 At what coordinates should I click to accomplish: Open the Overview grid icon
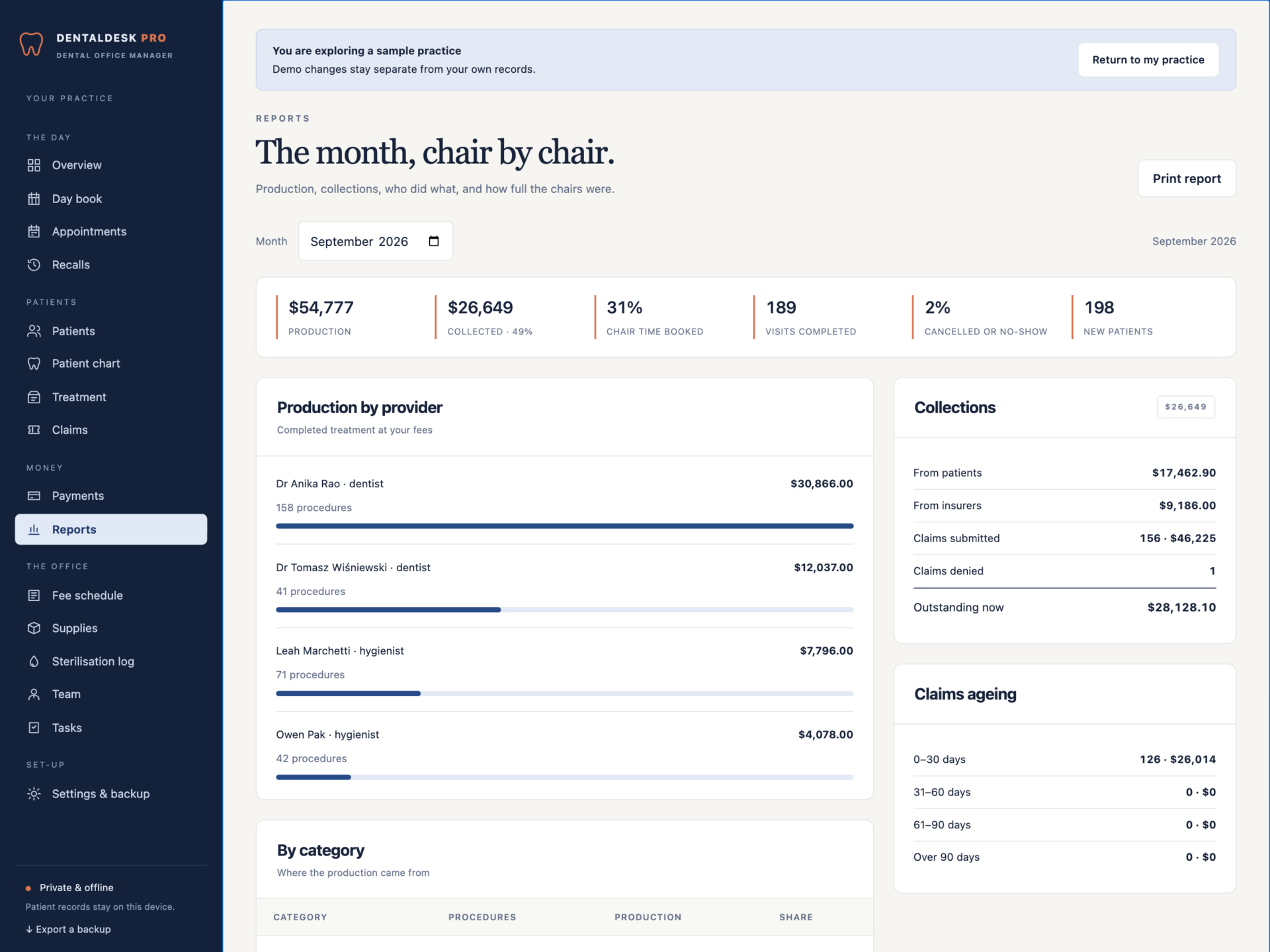(x=34, y=165)
